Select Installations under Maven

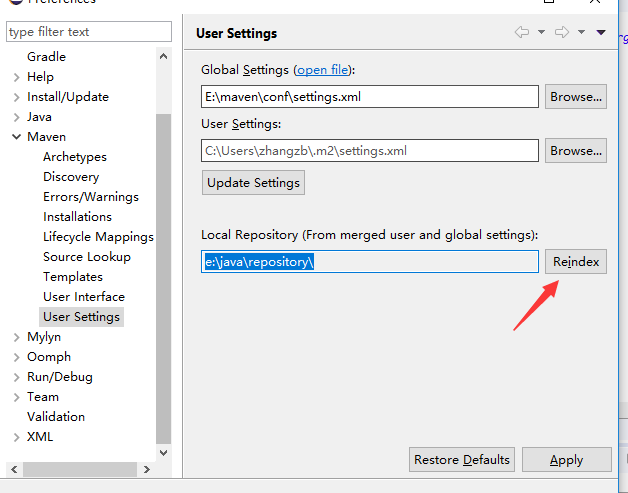(77, 217)
